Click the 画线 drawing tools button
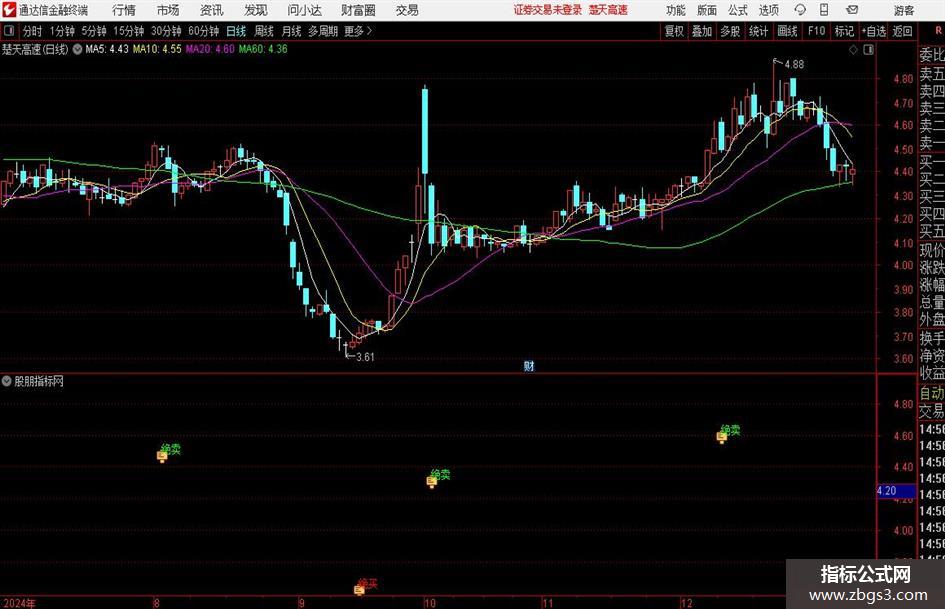The height and width of the screenshot is (609, 945). coord(787,31)
